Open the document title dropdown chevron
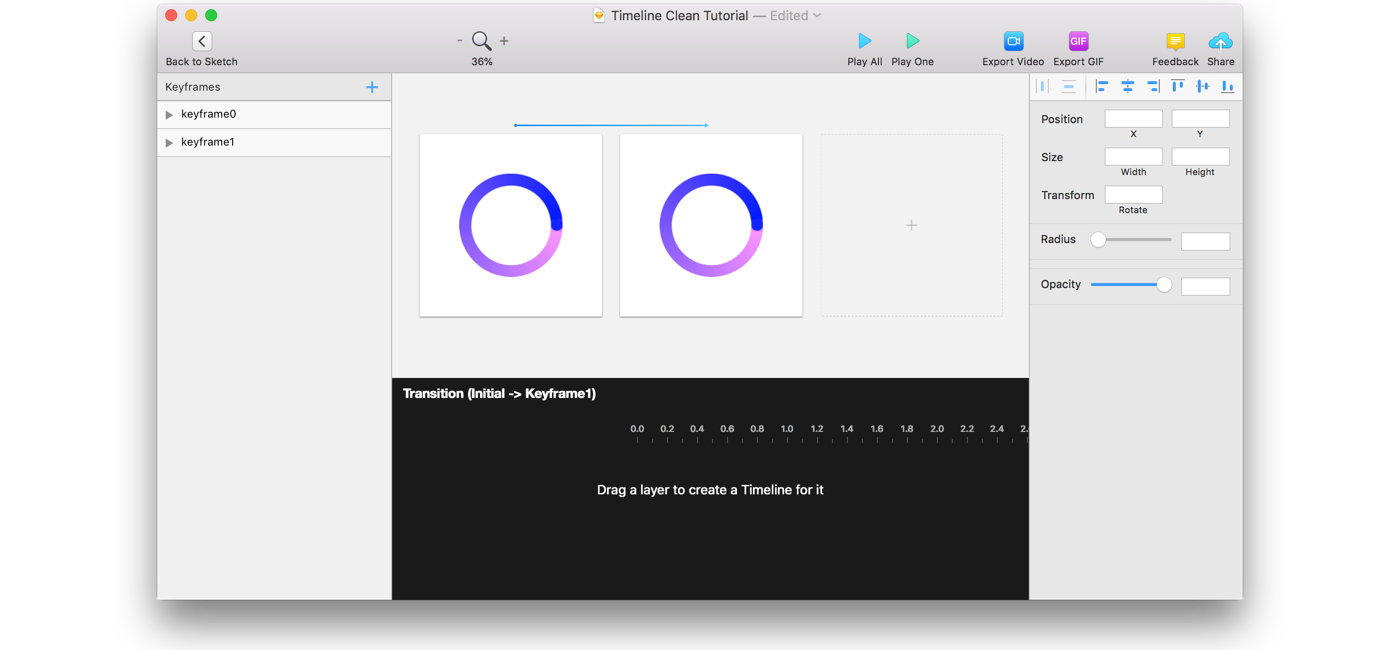This screenshot has height=650, width=1400. [817, 16]
